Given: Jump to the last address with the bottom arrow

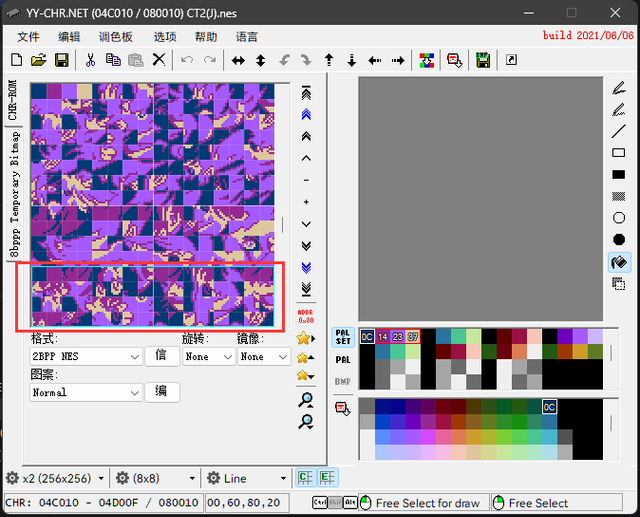Looking at the screenshot, I should pyautogui.click(x=306, y=289).
